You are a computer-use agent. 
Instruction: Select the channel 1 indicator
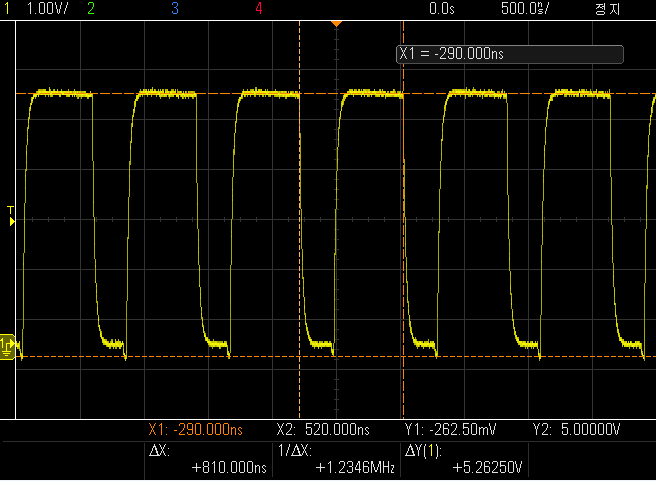(x=6, y=8)
